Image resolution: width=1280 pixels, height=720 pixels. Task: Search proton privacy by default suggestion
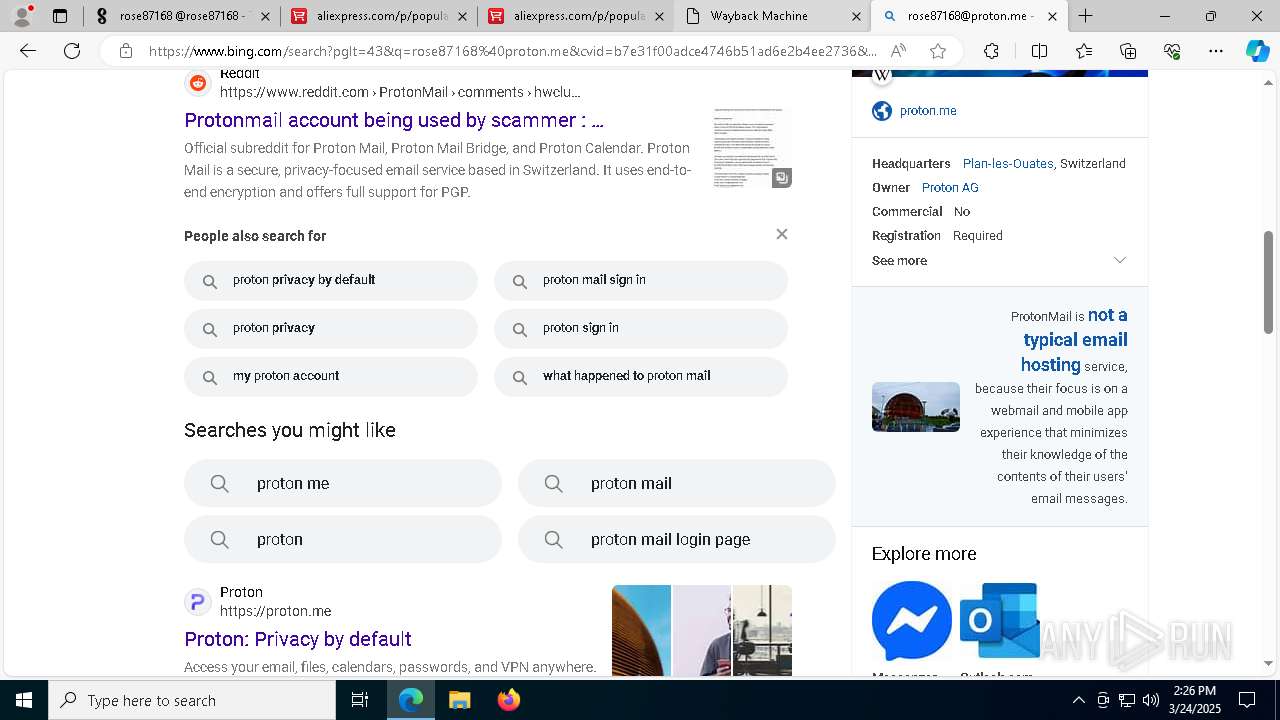tap(331, 281)
